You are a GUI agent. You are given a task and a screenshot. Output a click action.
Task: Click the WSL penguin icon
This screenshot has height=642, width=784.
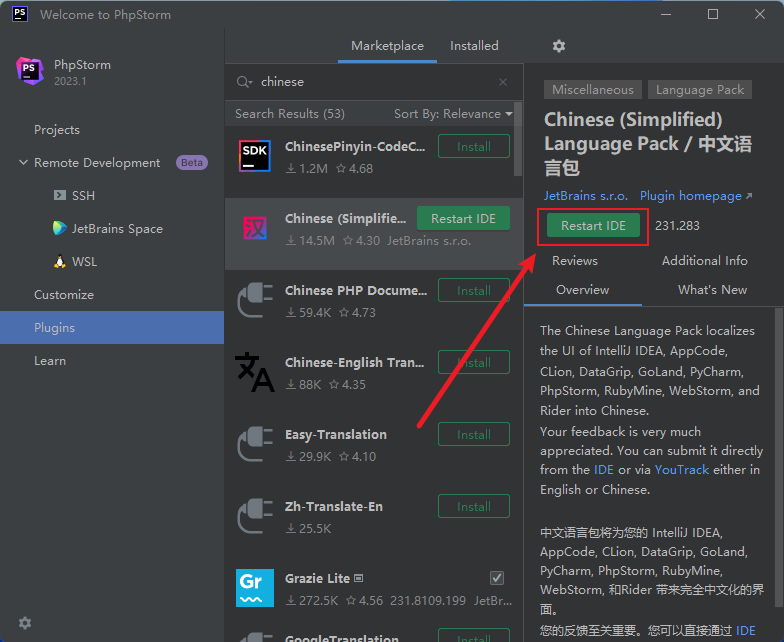tap(60, 262)
